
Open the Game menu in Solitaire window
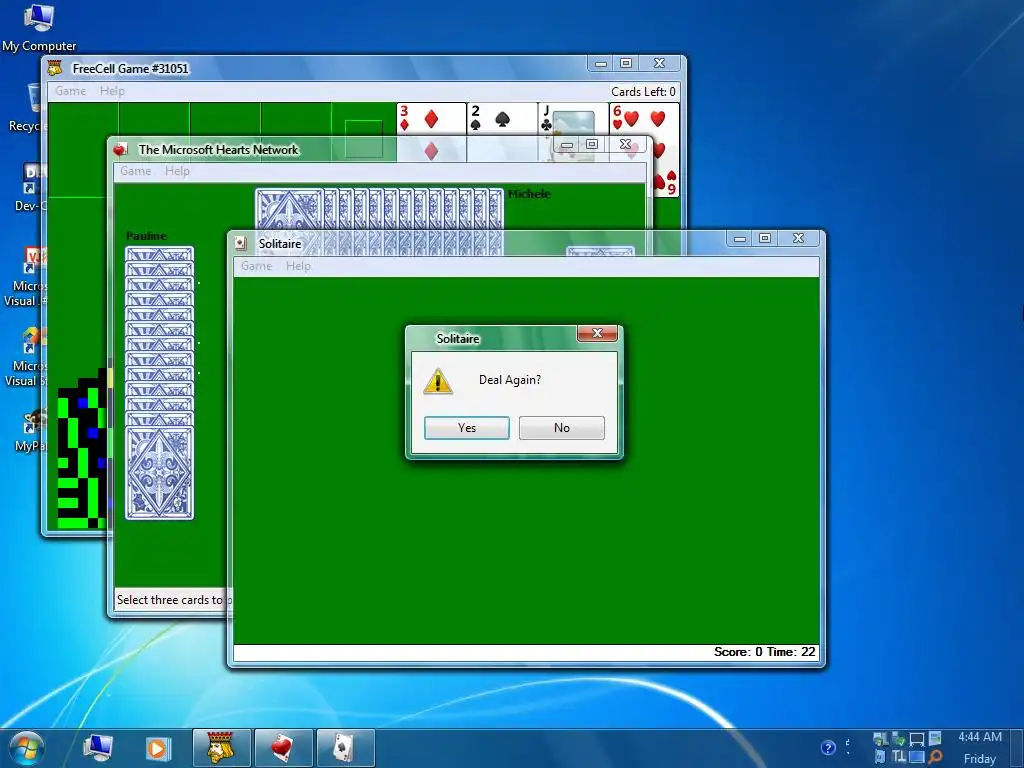(256, 266)
